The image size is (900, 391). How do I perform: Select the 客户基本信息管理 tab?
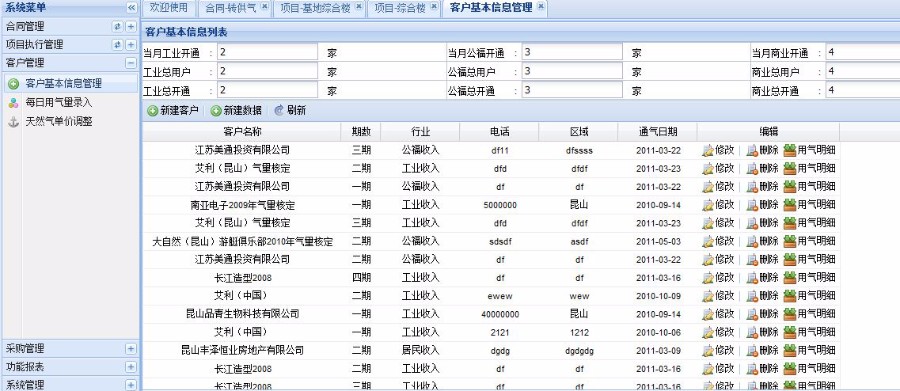click(491, 7)
